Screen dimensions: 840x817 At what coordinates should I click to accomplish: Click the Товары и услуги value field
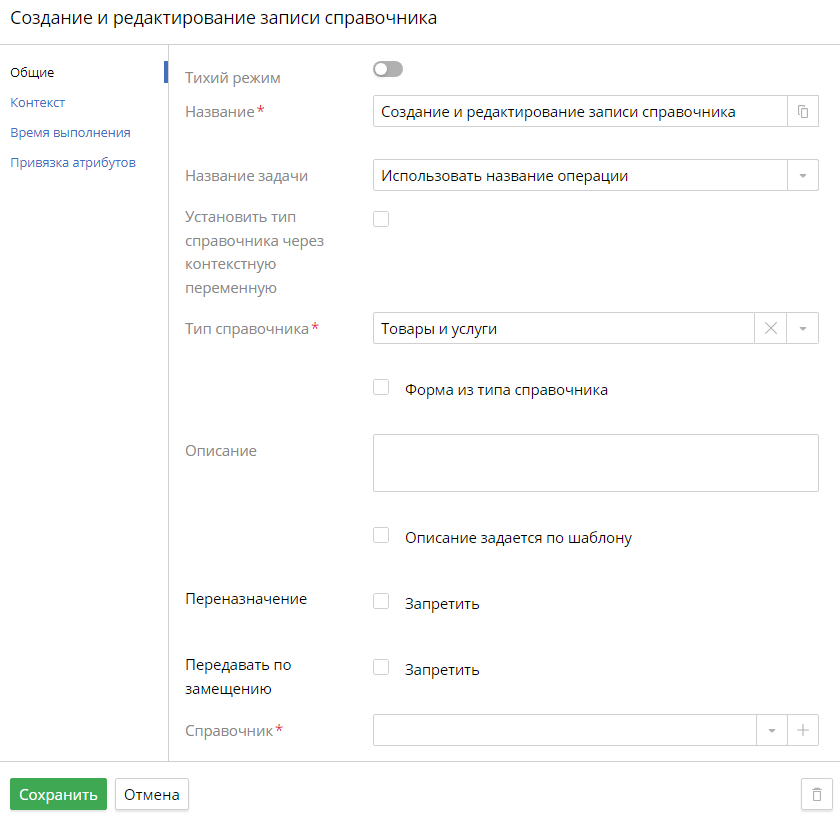(564, 328)
